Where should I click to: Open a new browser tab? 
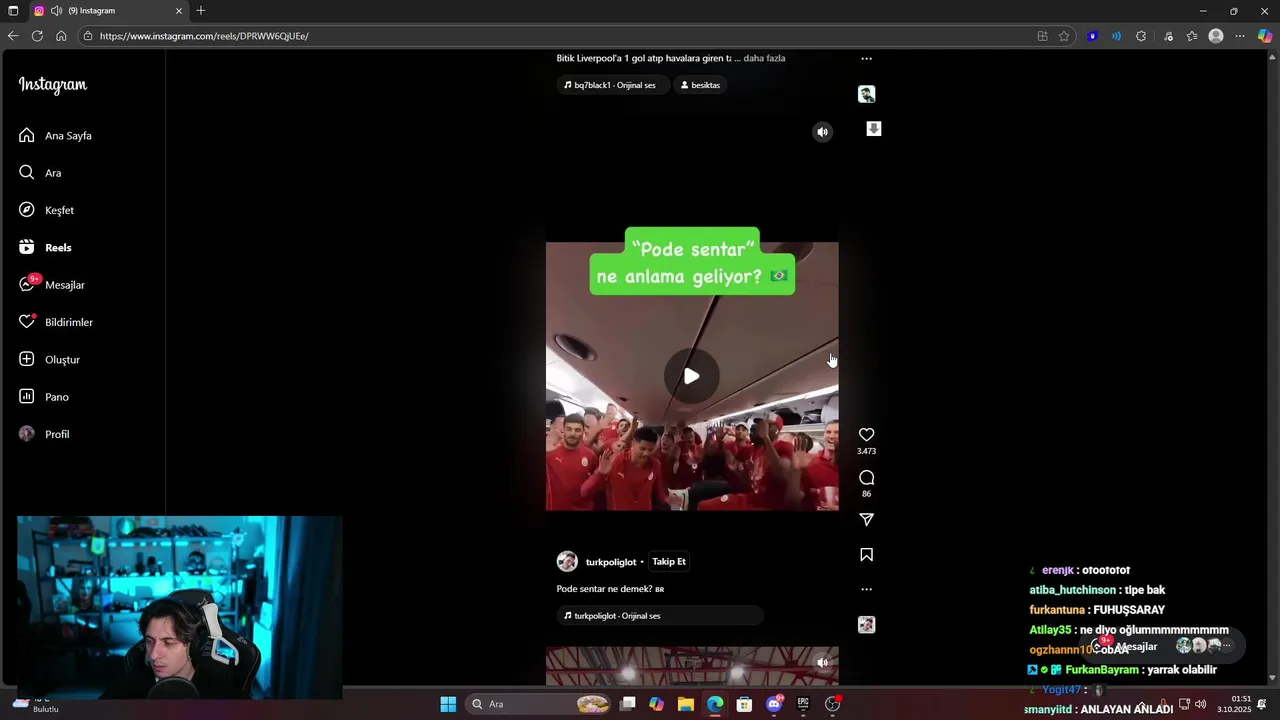pos(201,11)
